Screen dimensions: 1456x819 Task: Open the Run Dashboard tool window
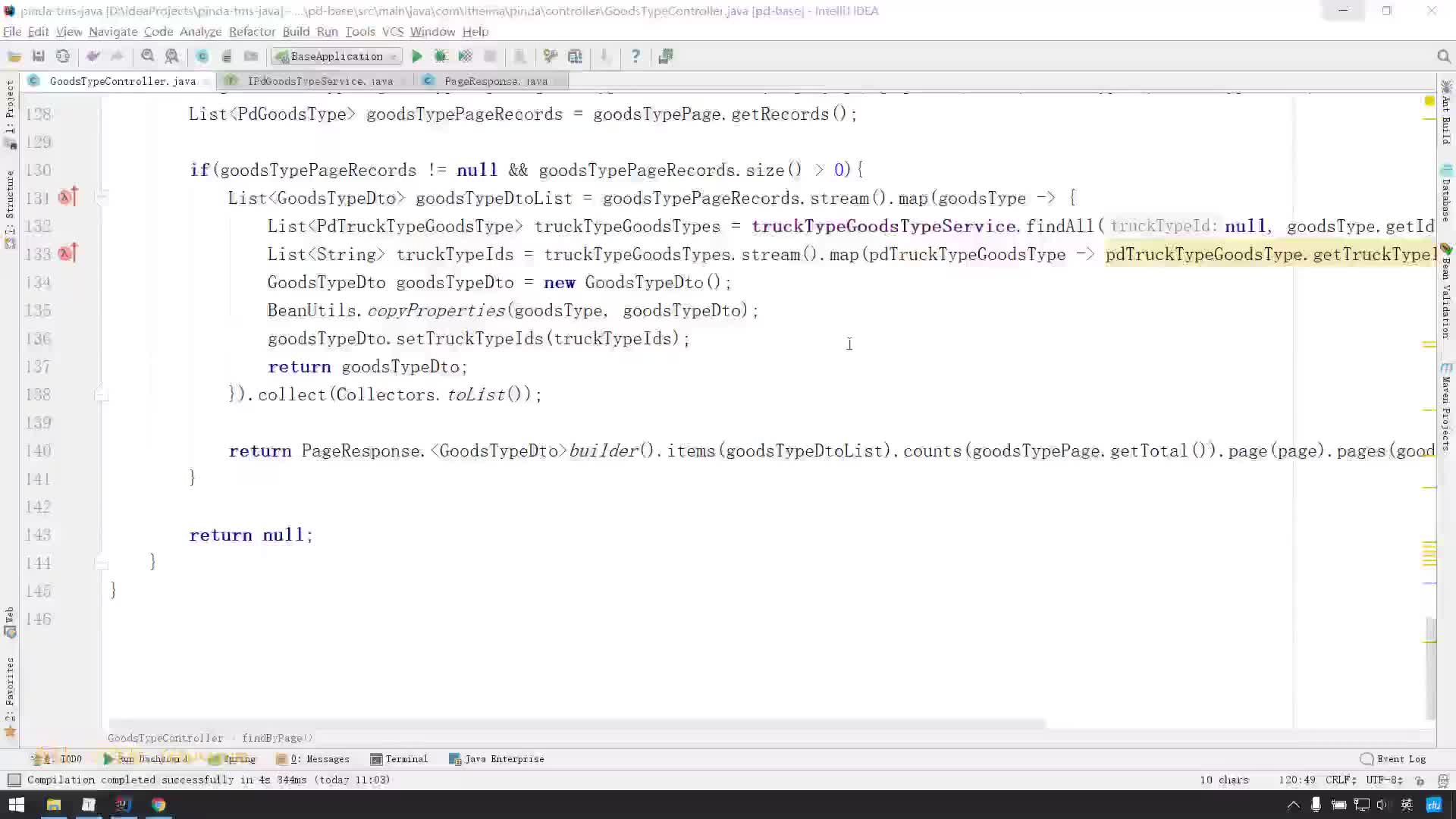pos(145,759)
